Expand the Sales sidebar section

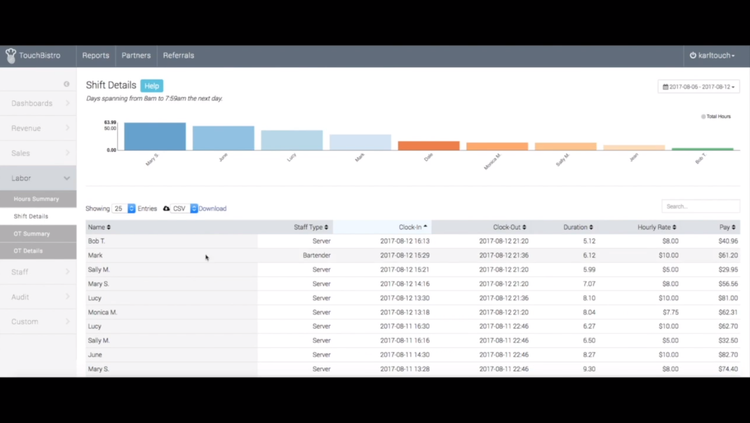(38, 153)
